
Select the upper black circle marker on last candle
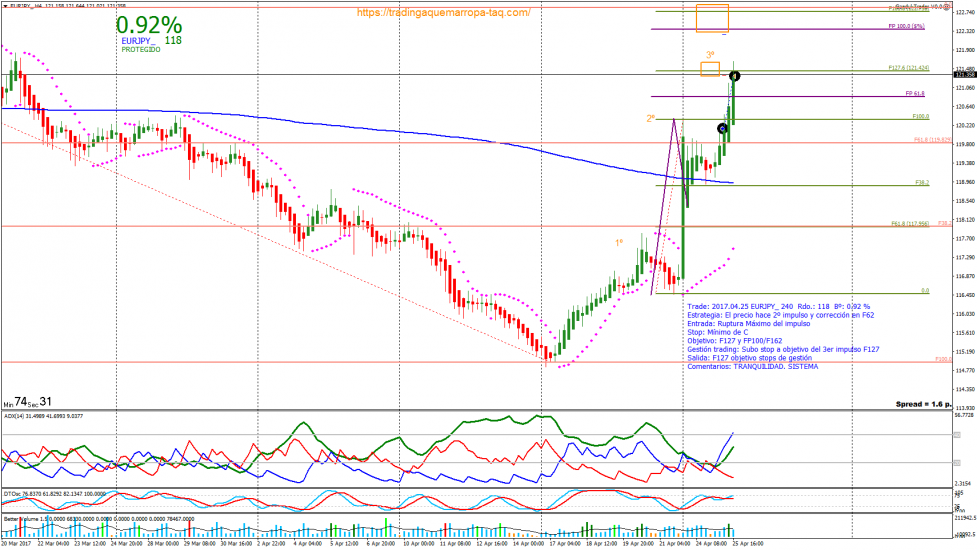[734, 76]
